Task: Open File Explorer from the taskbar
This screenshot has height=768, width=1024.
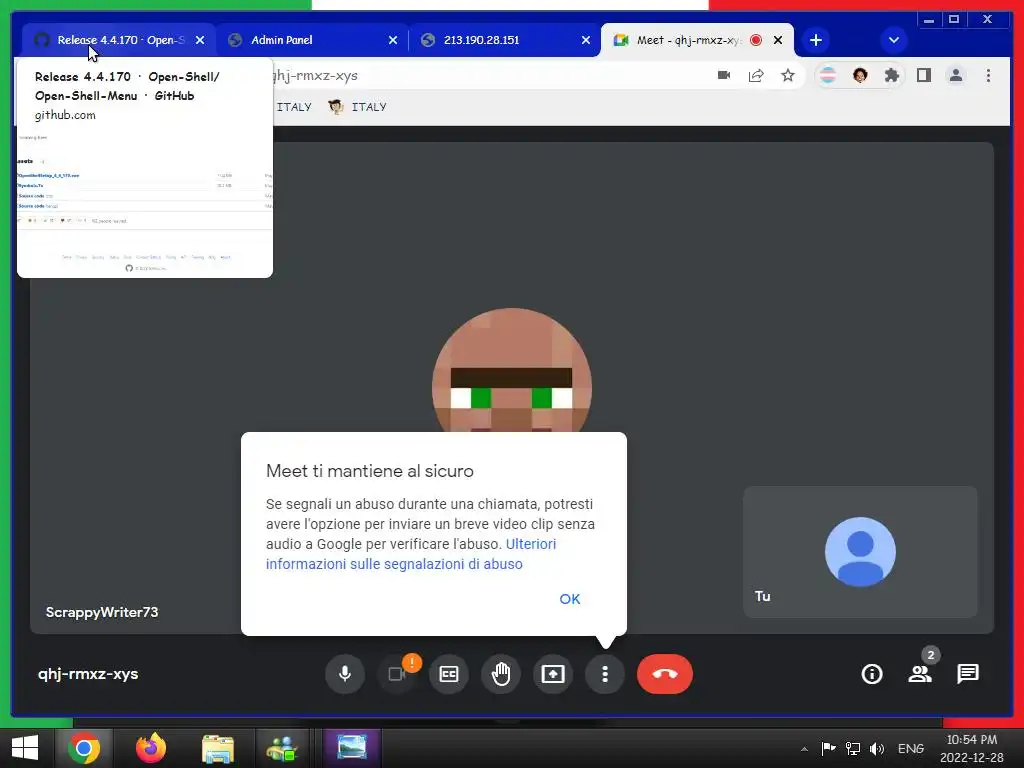Action: tap(217, 748)
